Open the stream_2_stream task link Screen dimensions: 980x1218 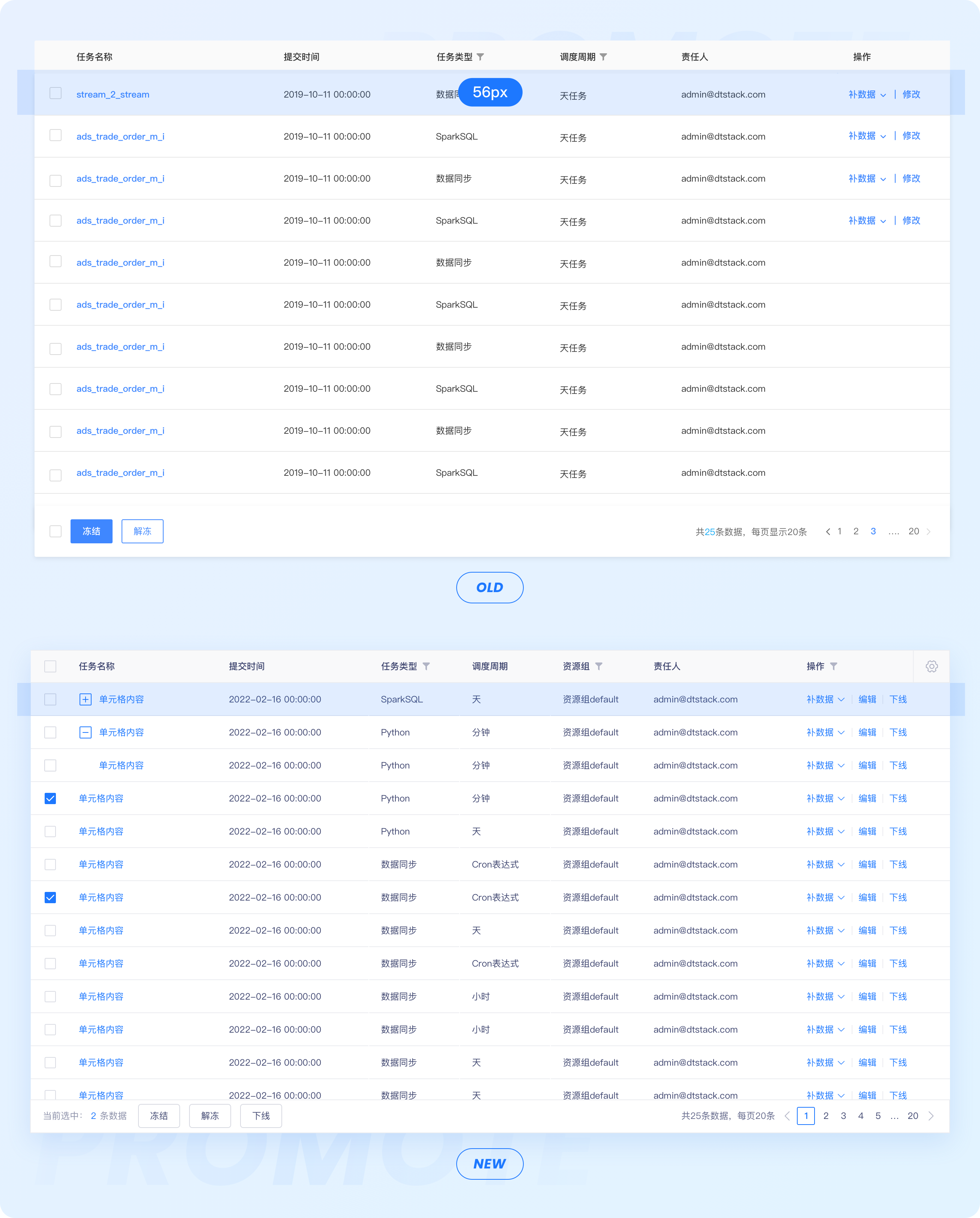pyautogui.click(x=113, y=94)
